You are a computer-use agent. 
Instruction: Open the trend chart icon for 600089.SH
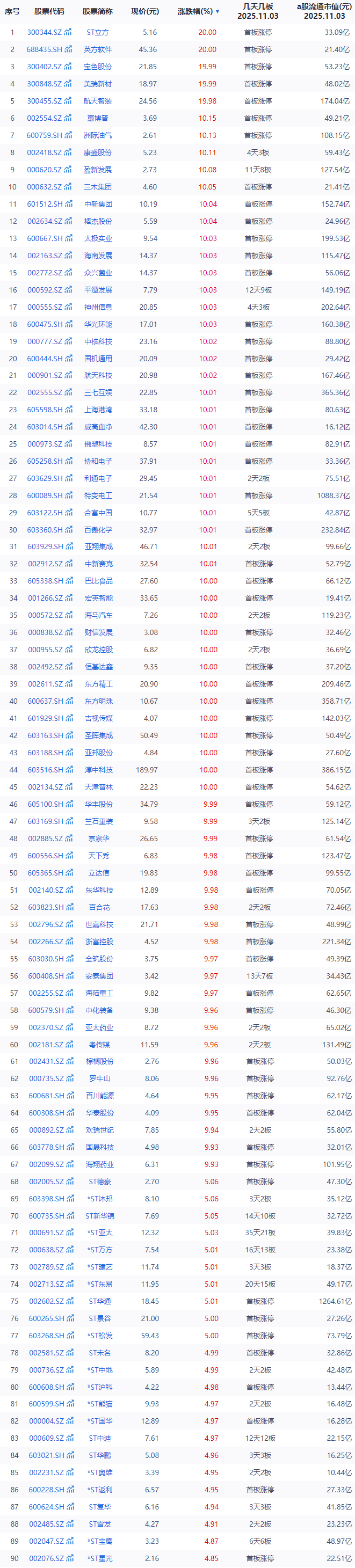coord(68,495)
